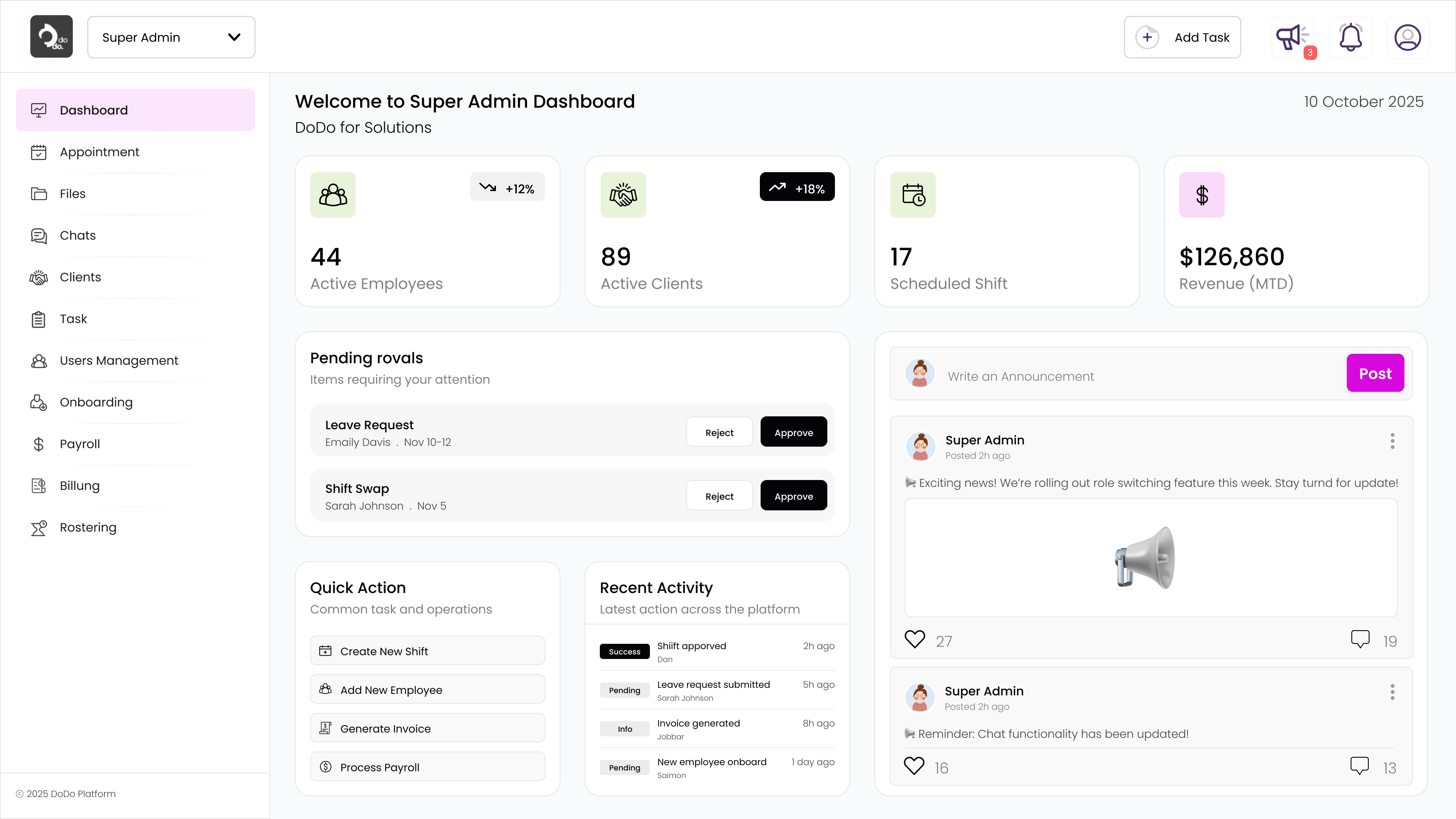Click the Active Employees people icon

pyautogui.click(x=333, y=195)
